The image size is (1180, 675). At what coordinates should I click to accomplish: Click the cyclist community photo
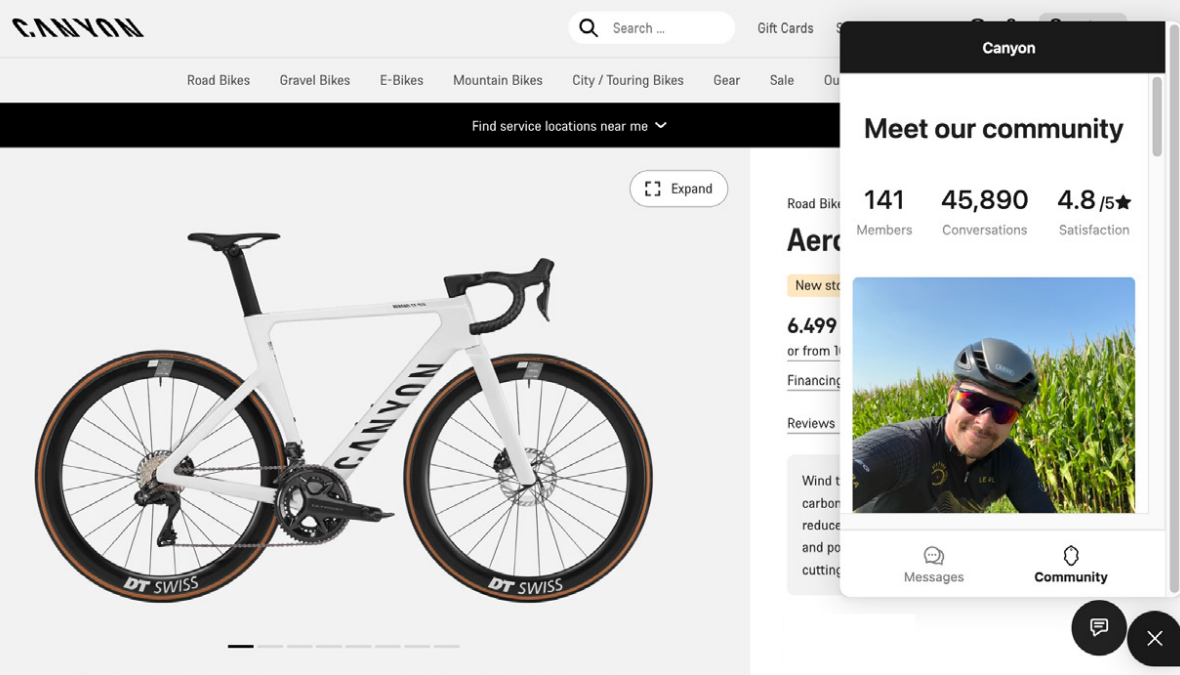pyautogui.click(x=993, y=395)
